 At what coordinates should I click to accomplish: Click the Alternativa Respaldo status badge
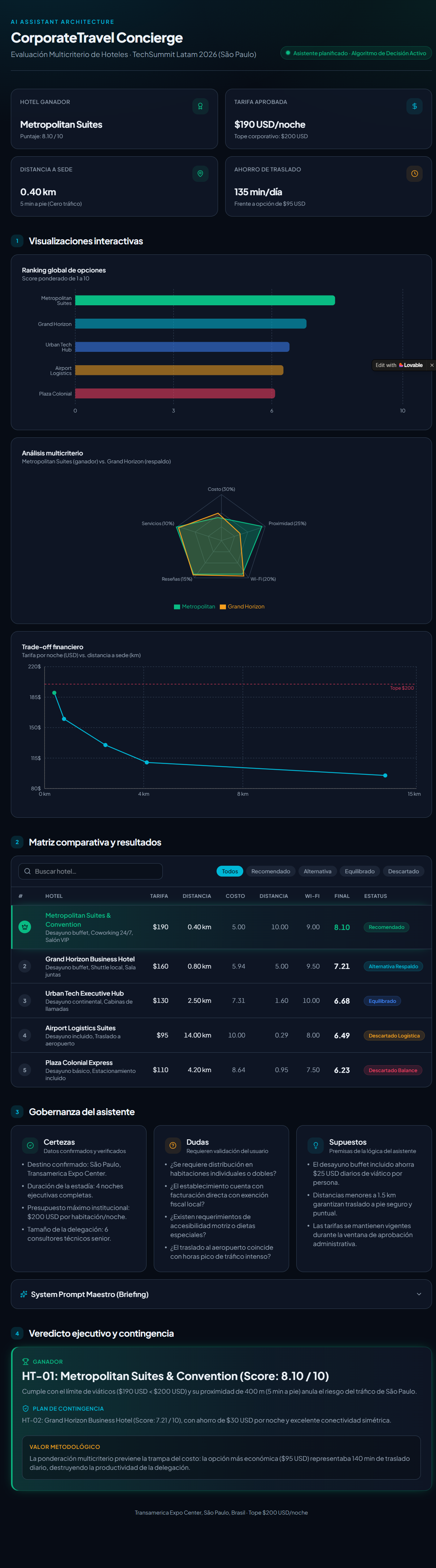393,966
